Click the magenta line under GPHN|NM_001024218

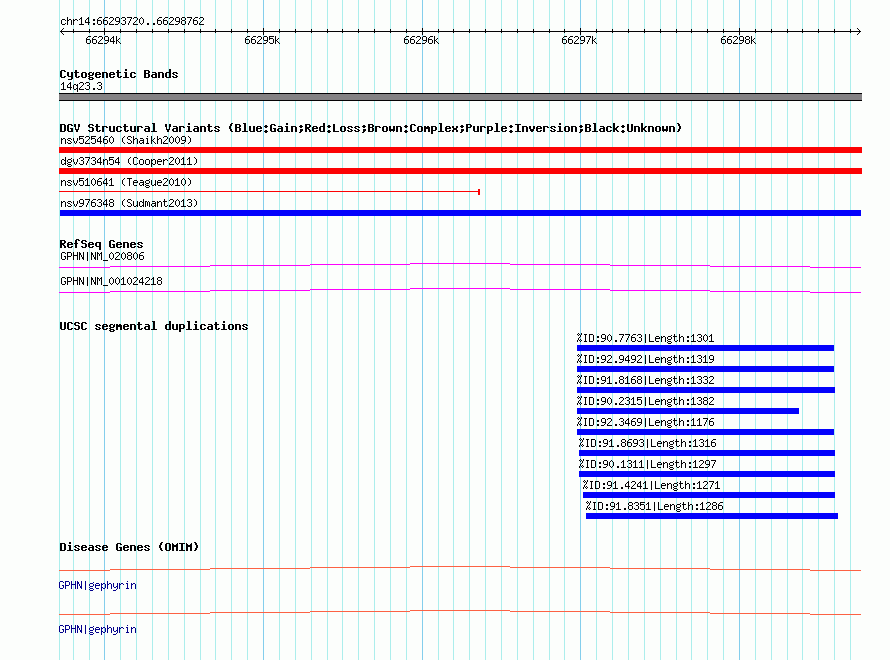460,290
